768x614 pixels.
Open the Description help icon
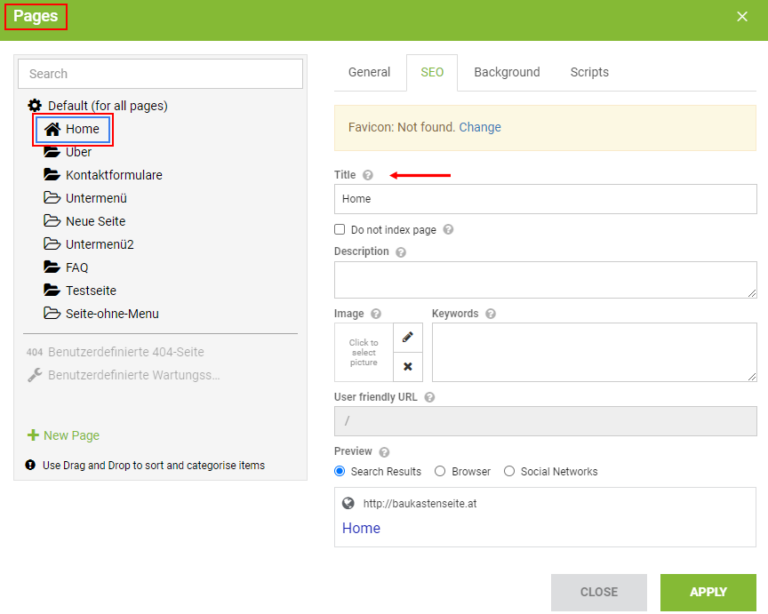click(x=401, y=252)
